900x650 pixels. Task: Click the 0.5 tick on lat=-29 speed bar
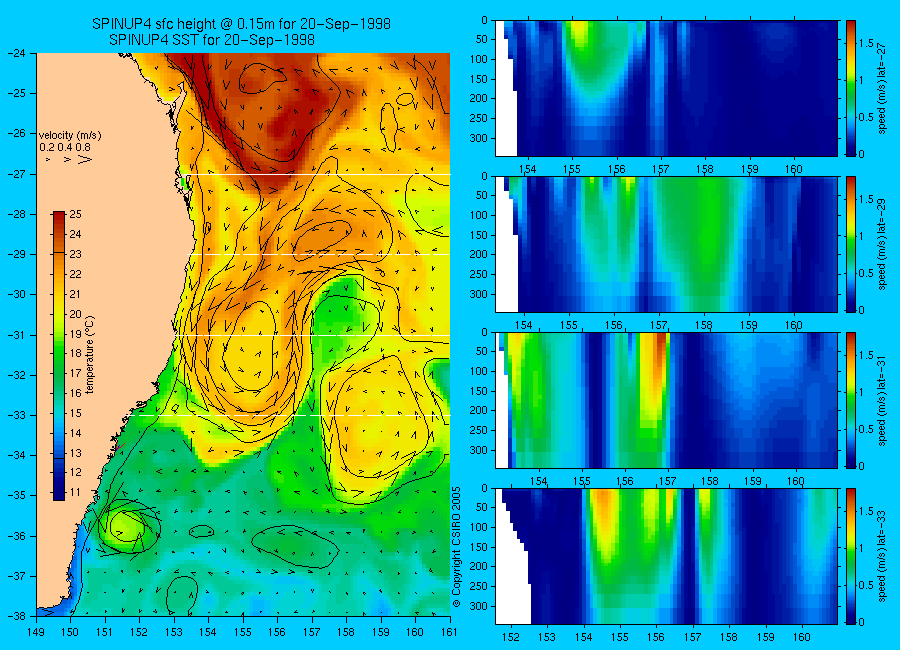click(x=867, y=273)
